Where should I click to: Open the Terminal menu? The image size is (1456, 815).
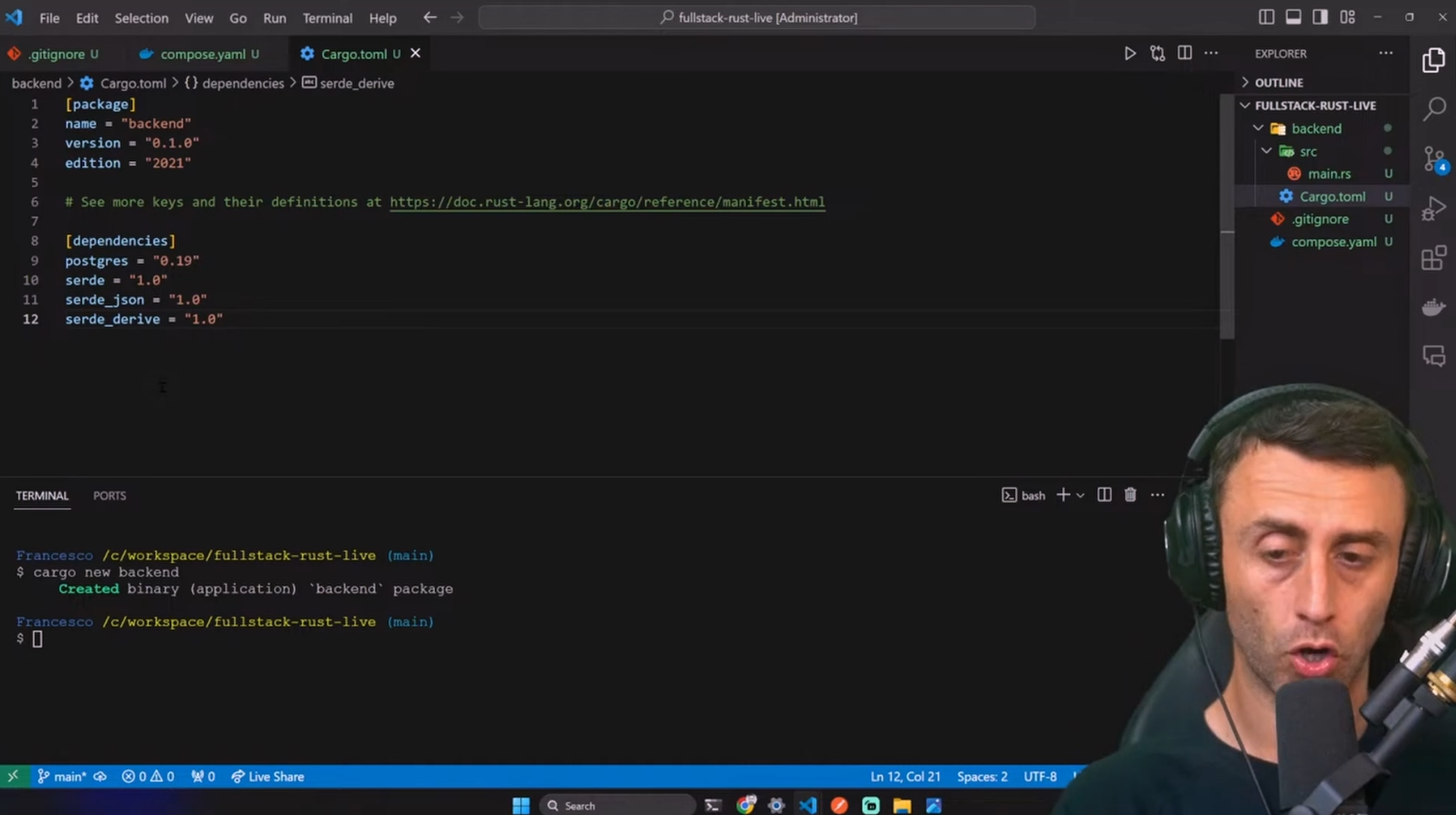coord(327,17)
